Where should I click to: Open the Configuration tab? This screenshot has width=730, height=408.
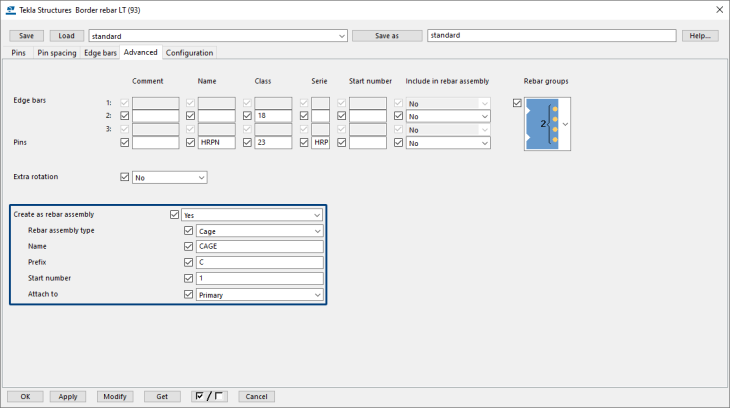coord(189,52)
